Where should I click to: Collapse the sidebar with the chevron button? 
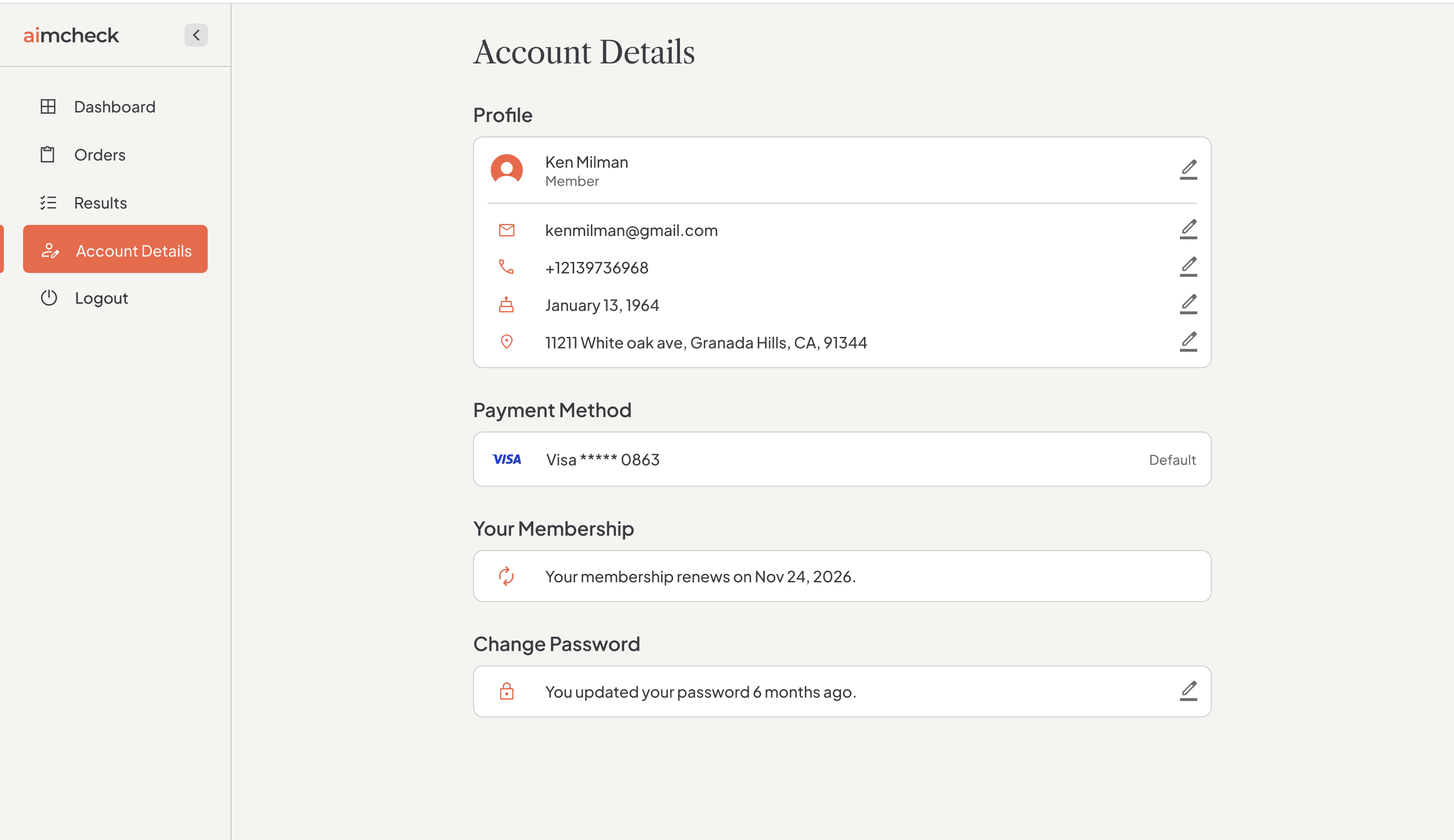click(196, 35)
